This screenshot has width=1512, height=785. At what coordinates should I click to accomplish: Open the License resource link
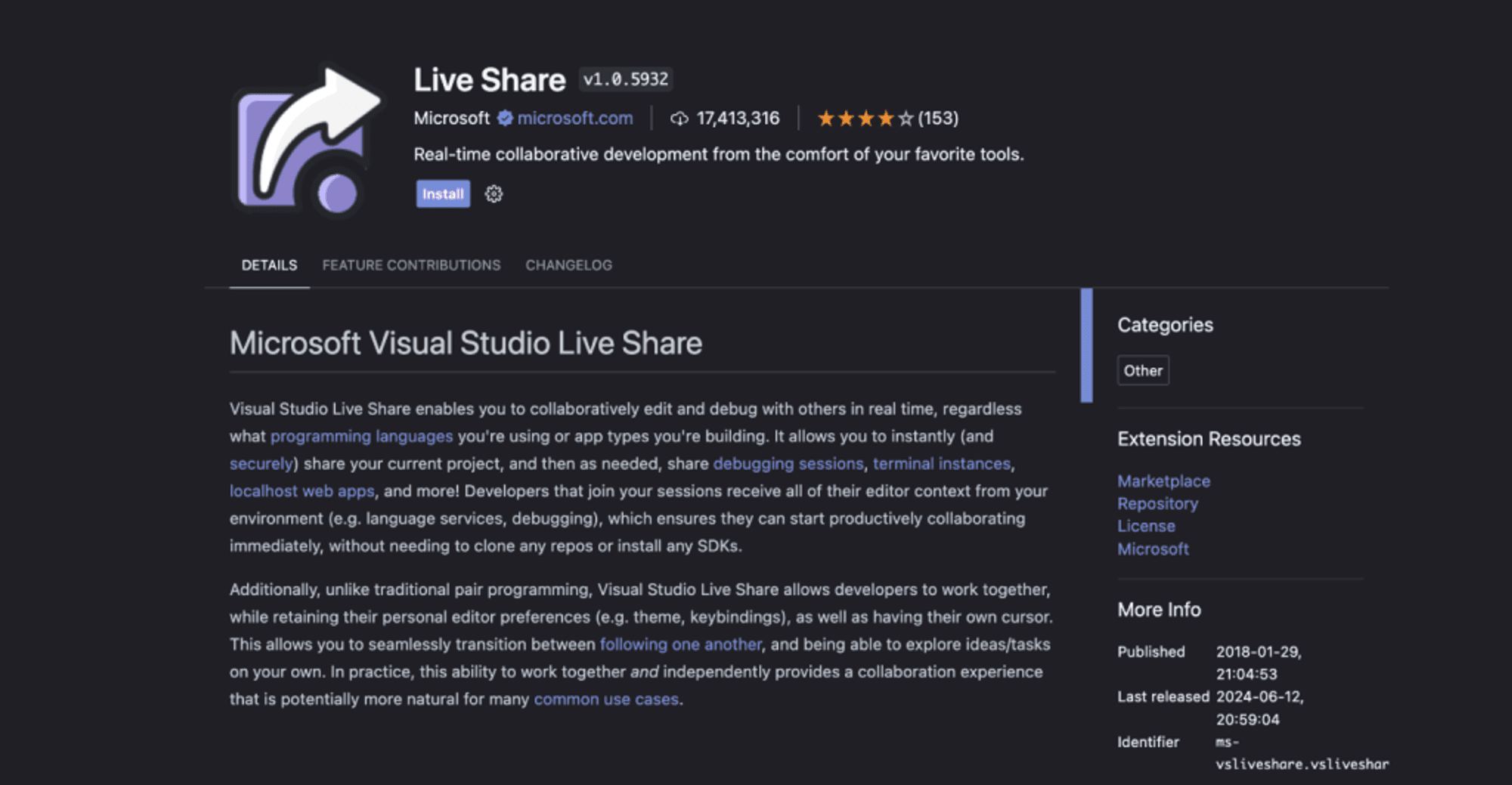coord(1146,527)
